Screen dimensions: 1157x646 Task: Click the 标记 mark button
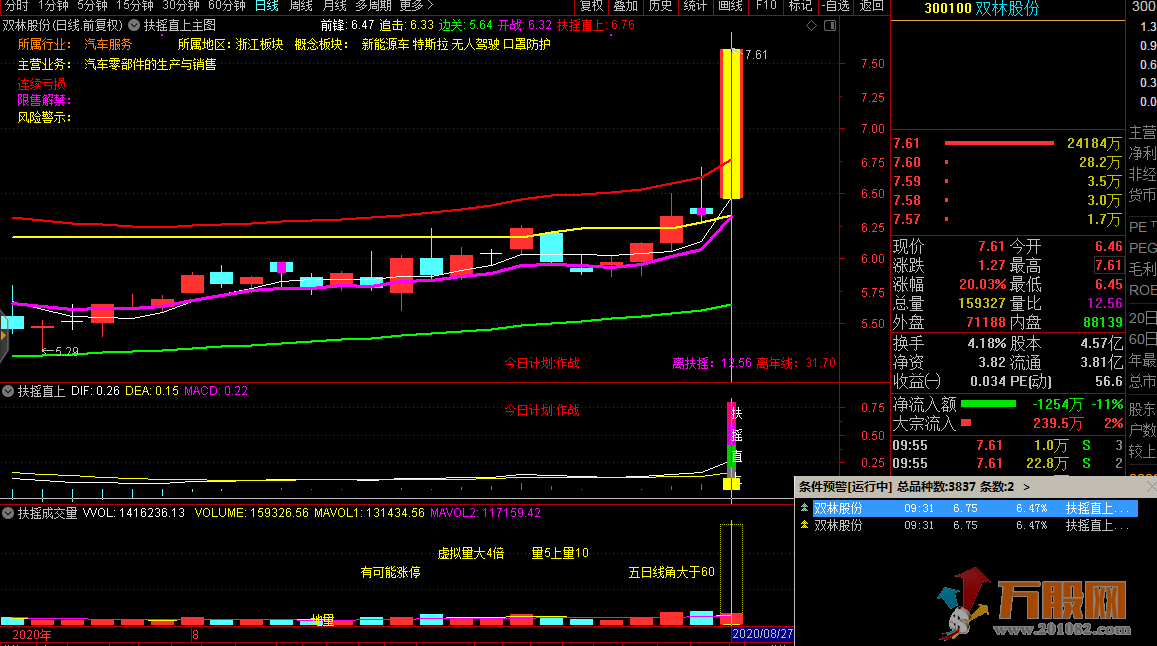coord(801,6)
